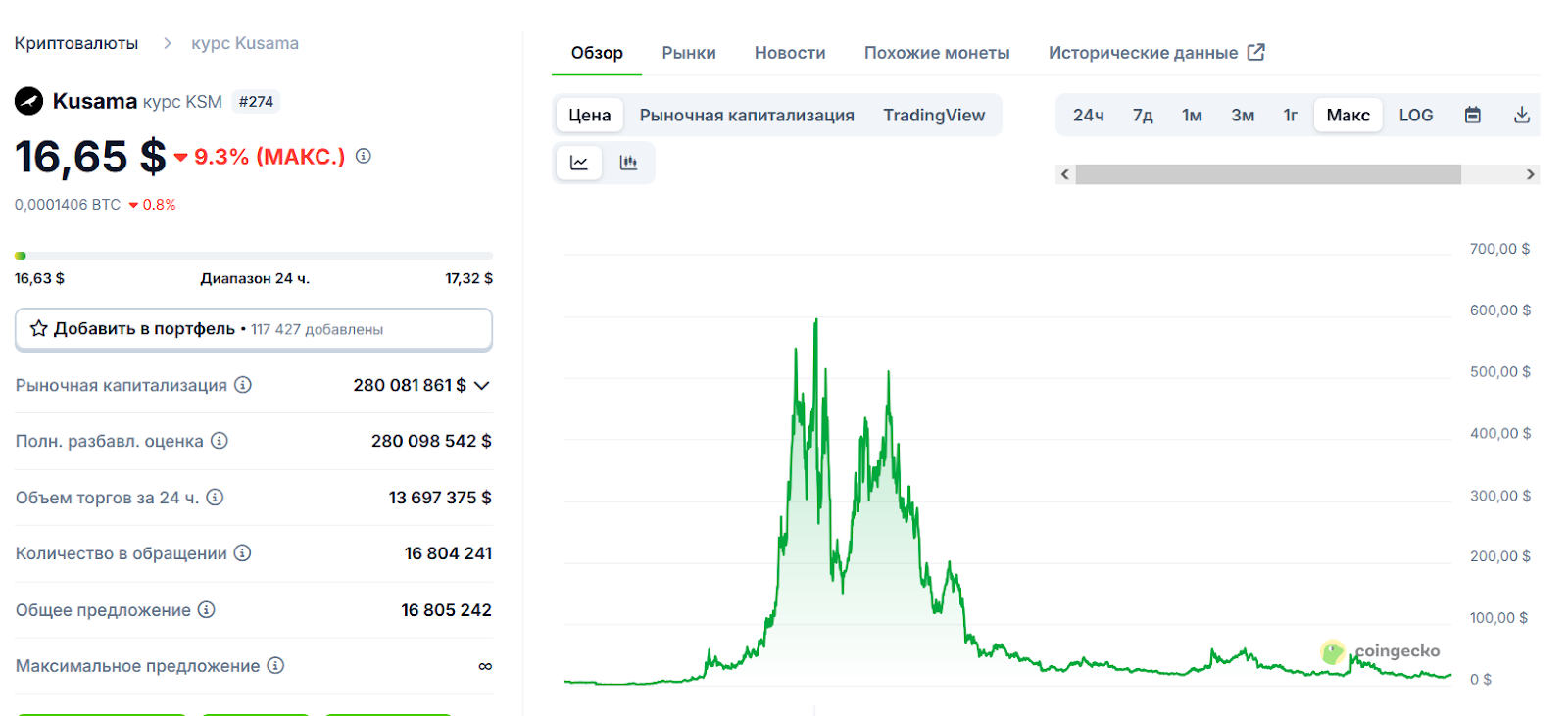This screenshot has width=1568, height=716.
Task: Open the Похожие монеты tab
Action: [x=937, y=53]
